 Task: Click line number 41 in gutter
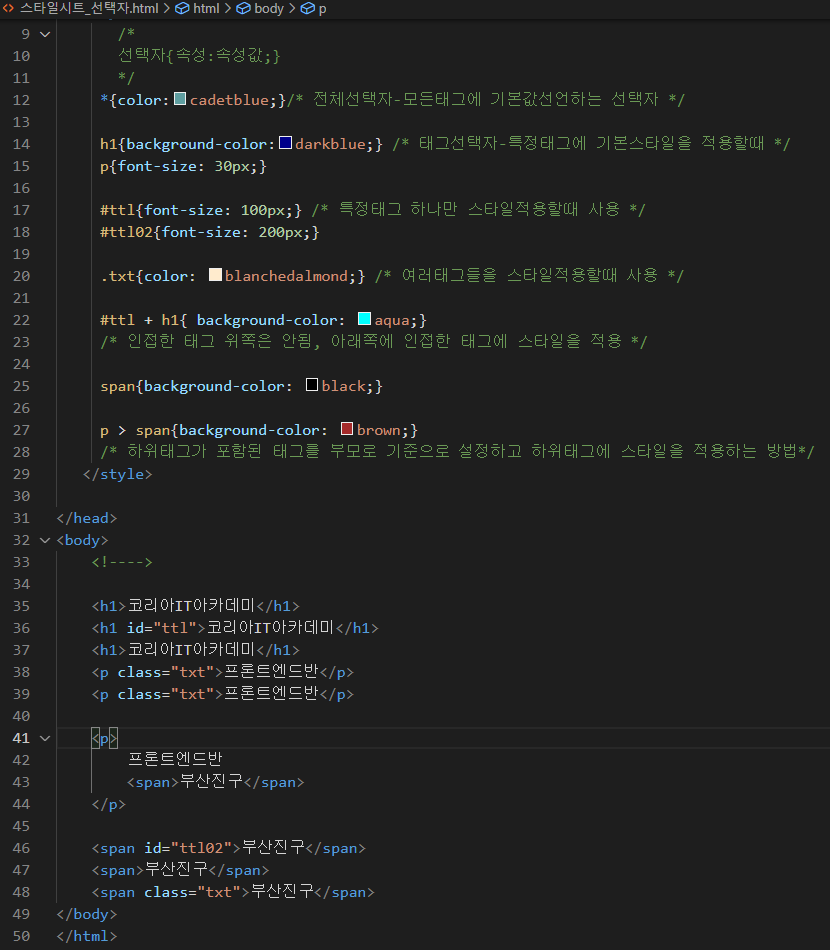(x=21, y=738)
